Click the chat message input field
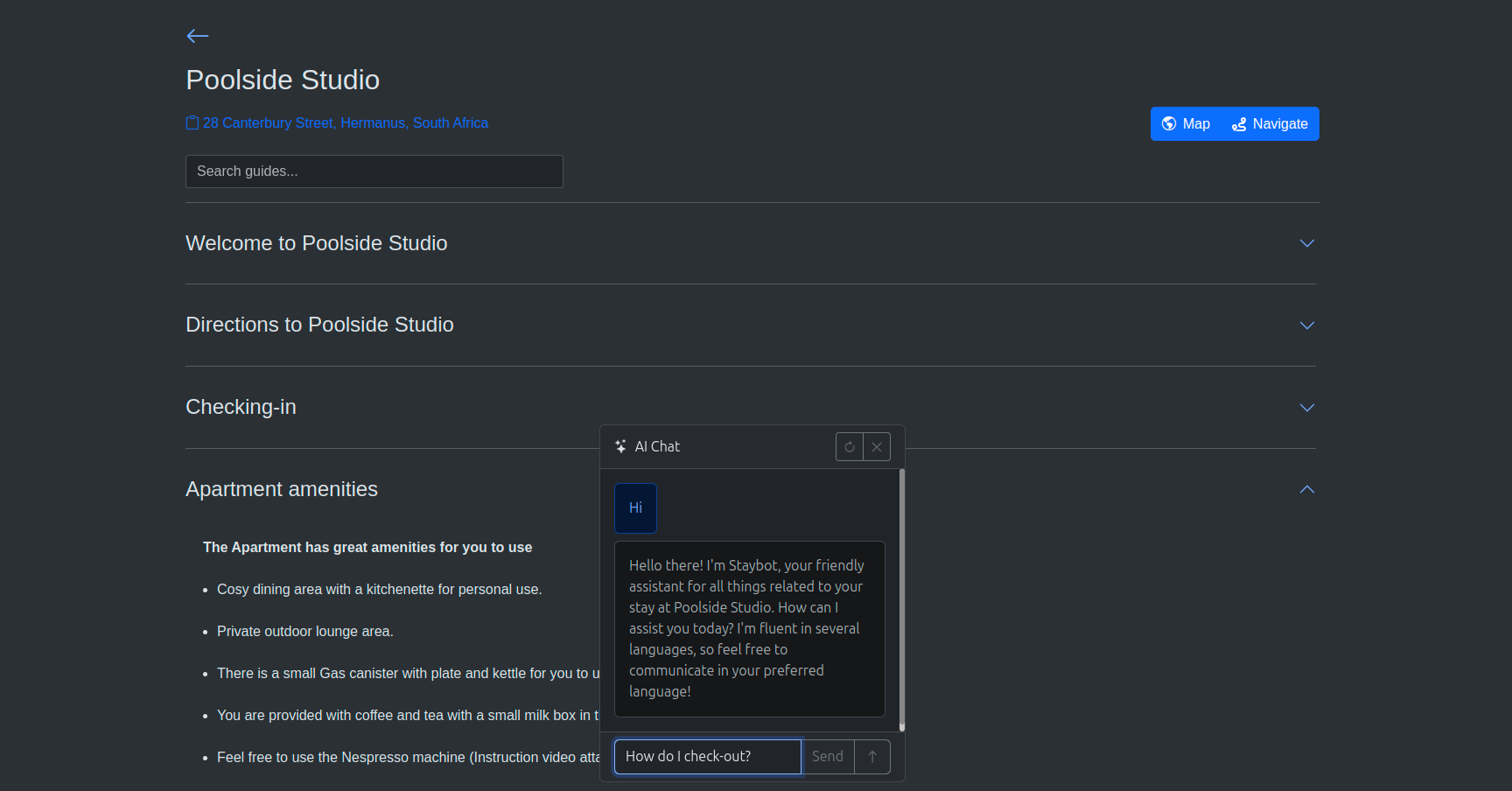The width and height of the screenshot is (1512, 791). coord(707,757)
